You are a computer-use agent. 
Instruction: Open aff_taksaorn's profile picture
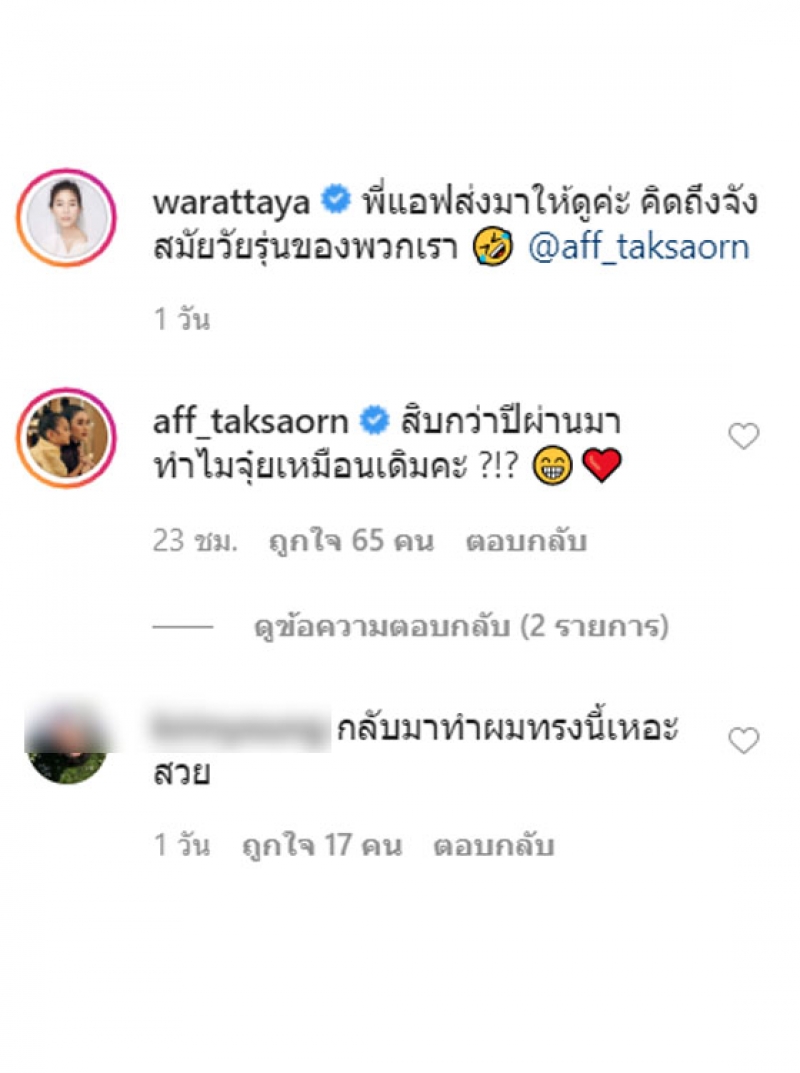coord(66,438)
